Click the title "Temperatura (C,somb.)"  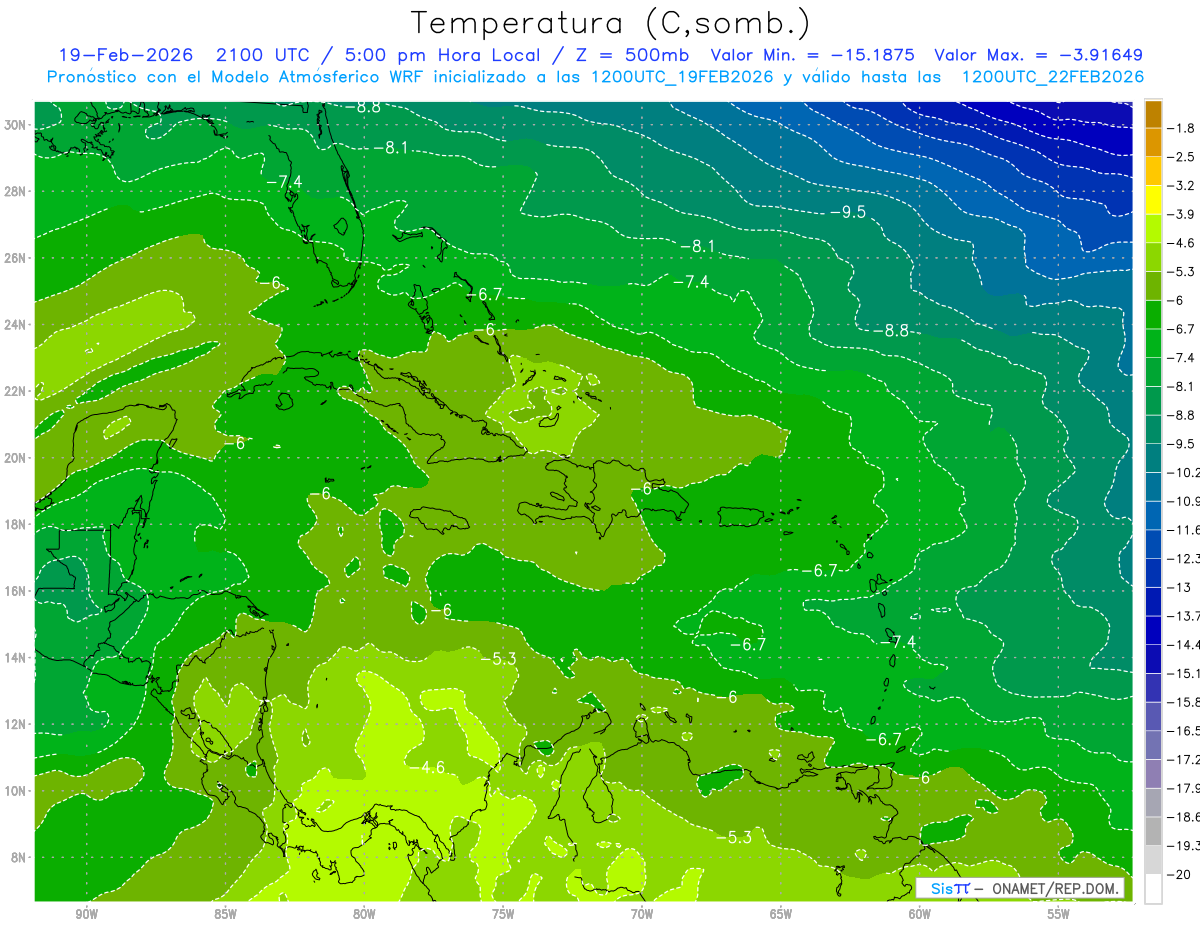[x=611, y=23]
